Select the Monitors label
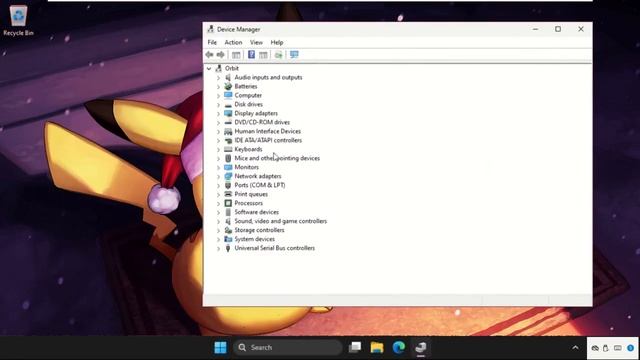The width and height of the screenshot is (640, 360). [247, 167]
